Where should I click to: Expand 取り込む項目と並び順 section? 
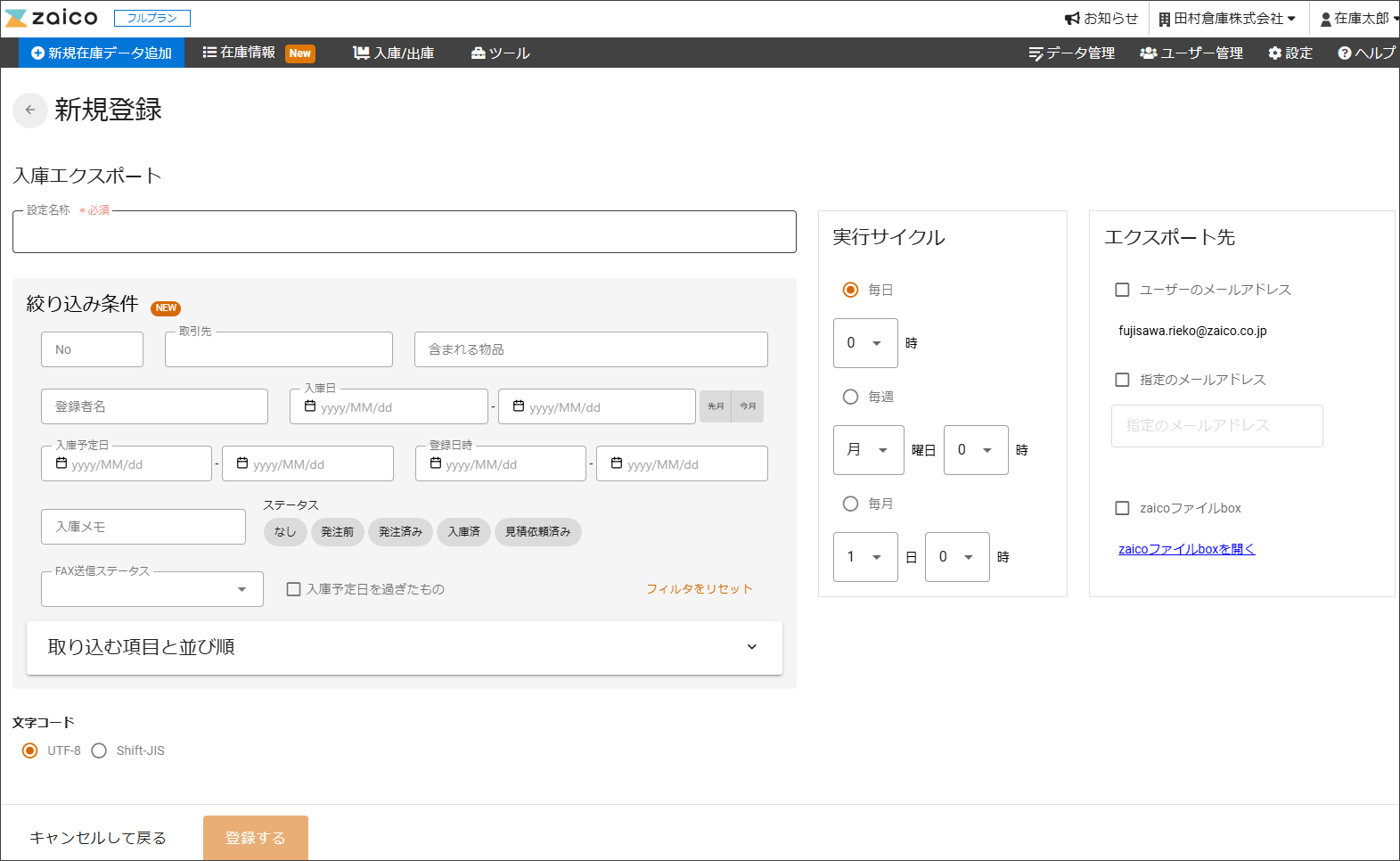[404, 647]
